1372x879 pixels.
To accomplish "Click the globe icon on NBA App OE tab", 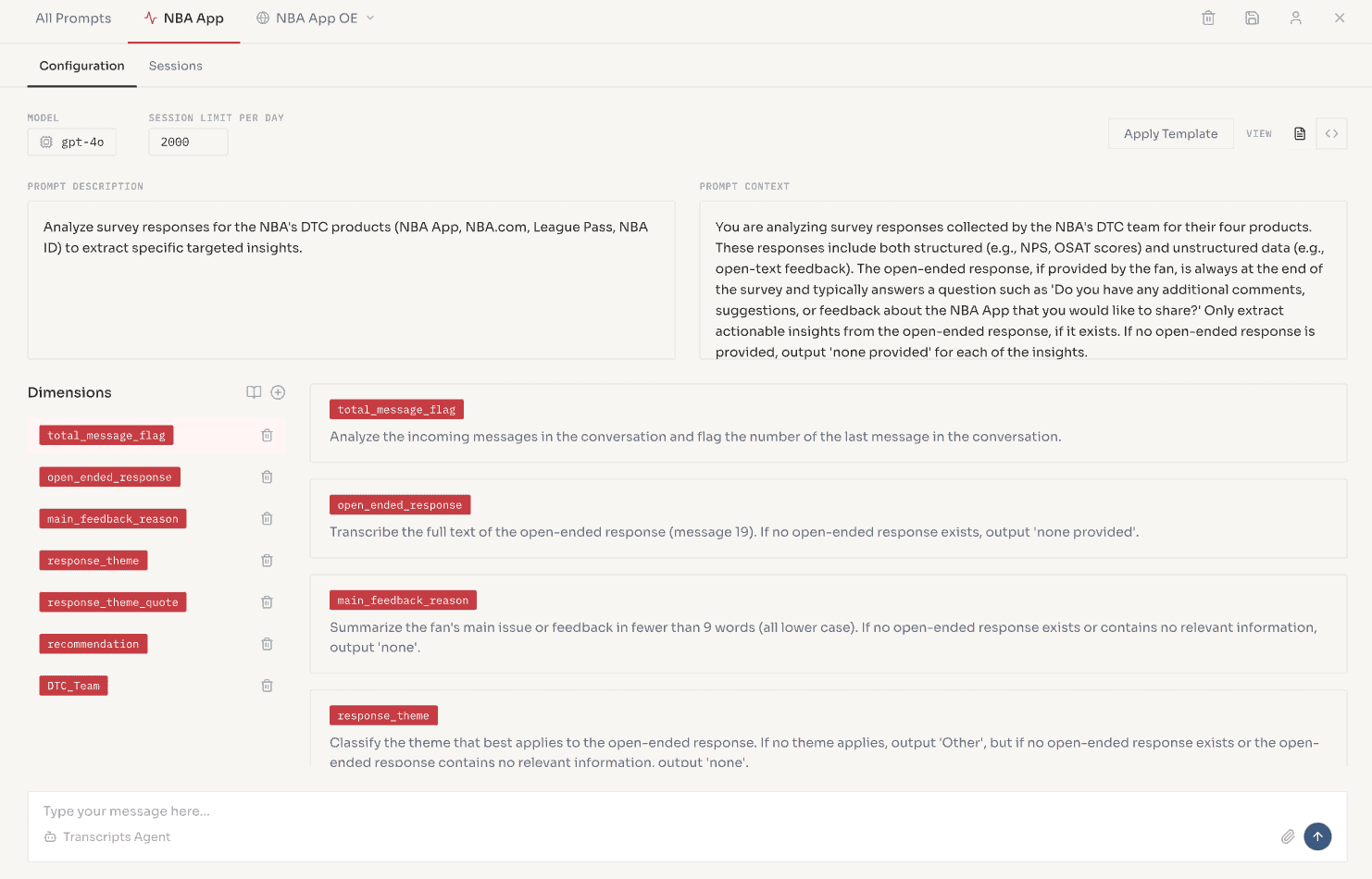I will point(263,18).
